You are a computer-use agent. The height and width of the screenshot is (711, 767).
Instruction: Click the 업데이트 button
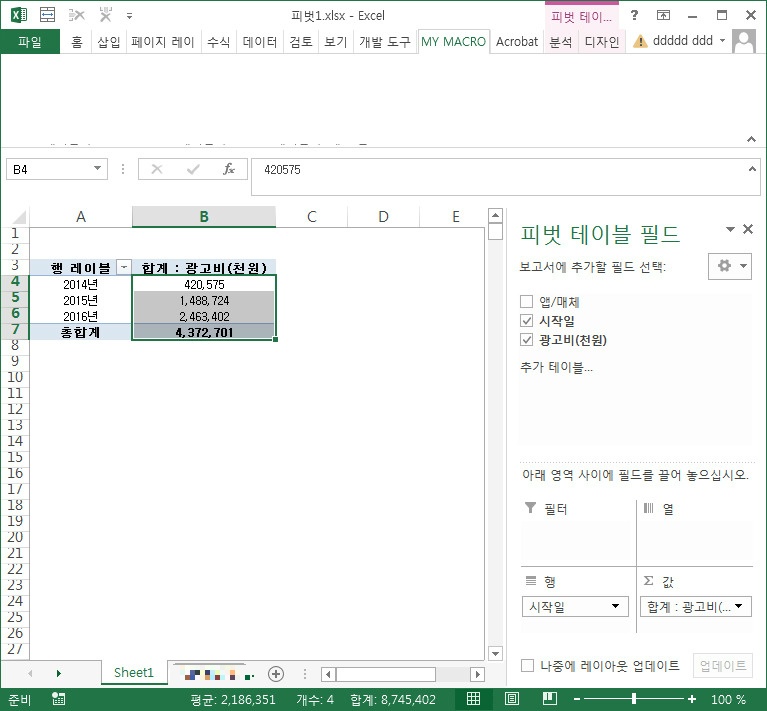pyautogui.click(x=722, y=666)
